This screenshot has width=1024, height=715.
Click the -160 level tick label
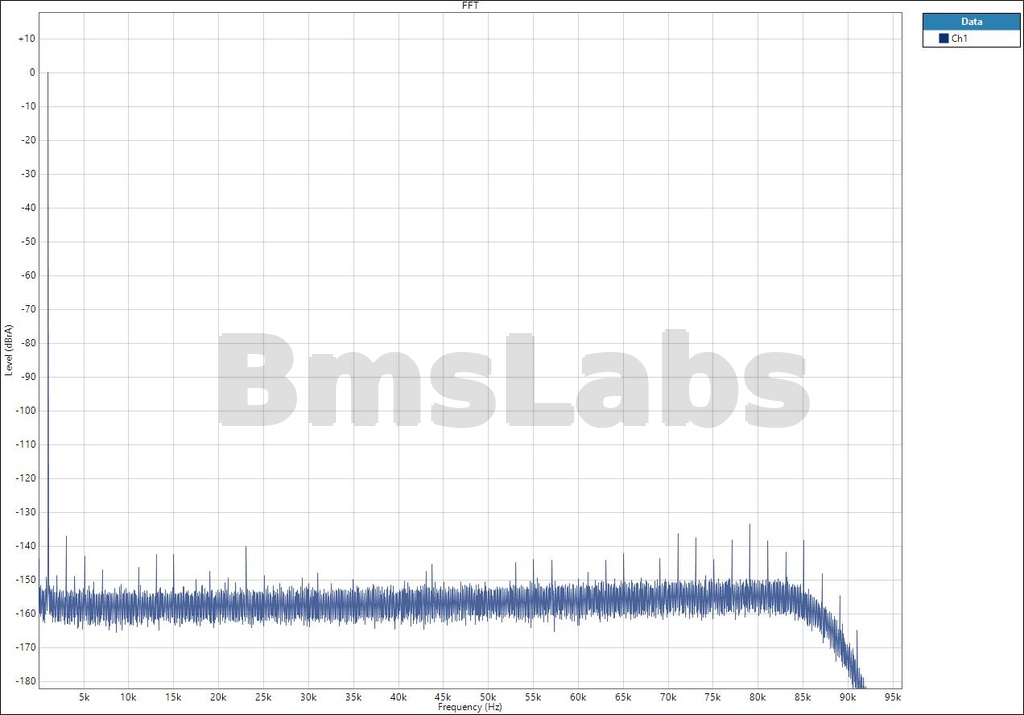(25, 613)
